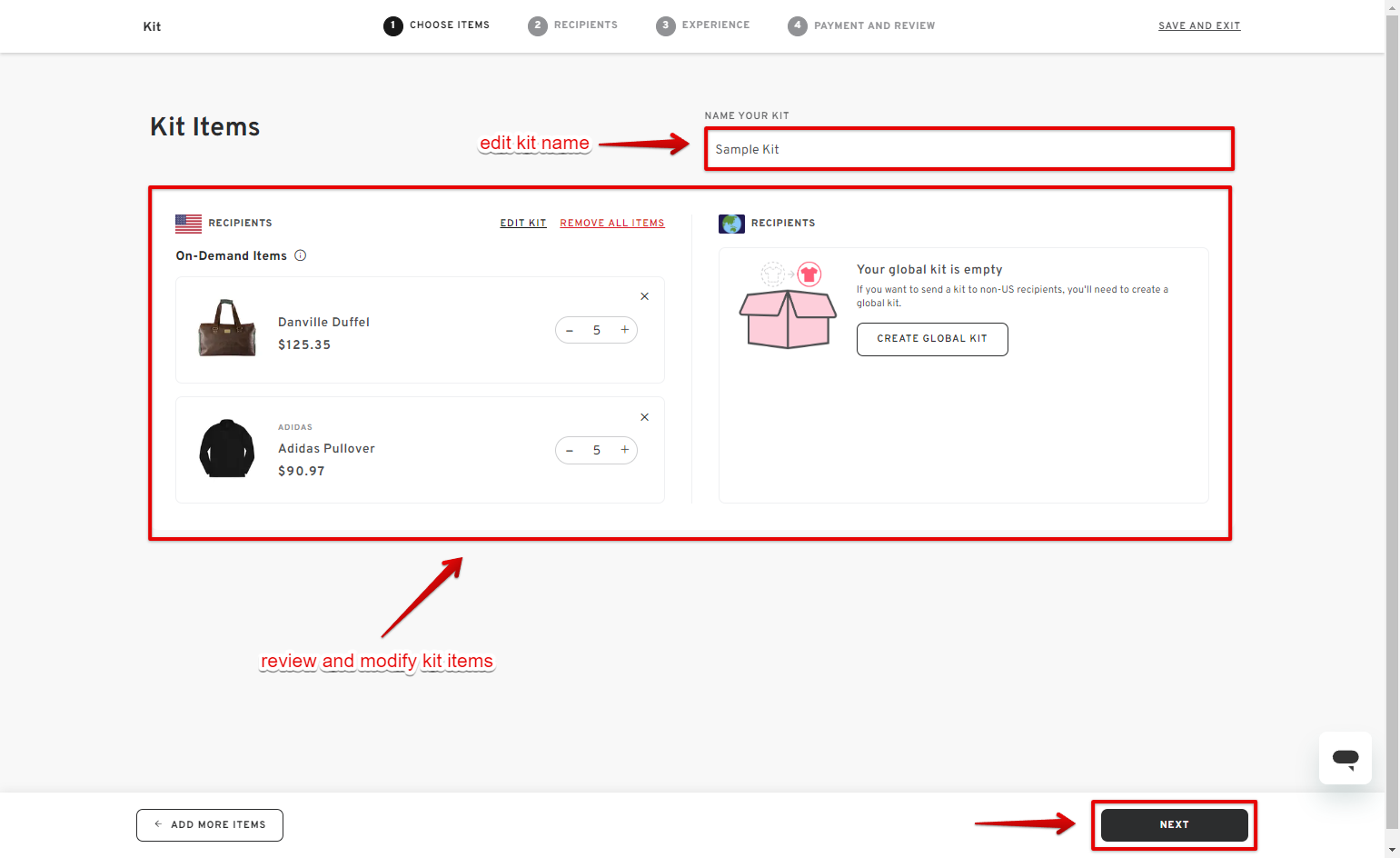The image size is (1400, 858).
Task: Click the Kit logo text in header
Action: [x=152, y=26]
